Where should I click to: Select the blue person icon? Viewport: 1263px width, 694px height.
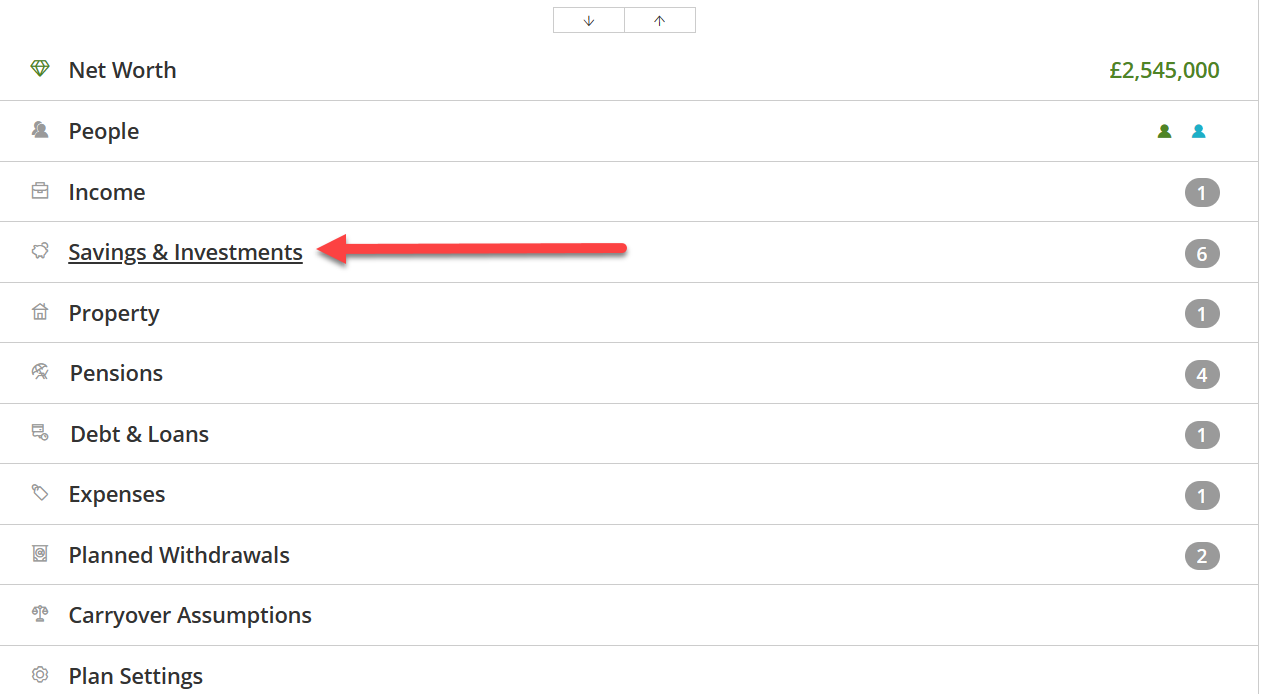point(1198,131)
